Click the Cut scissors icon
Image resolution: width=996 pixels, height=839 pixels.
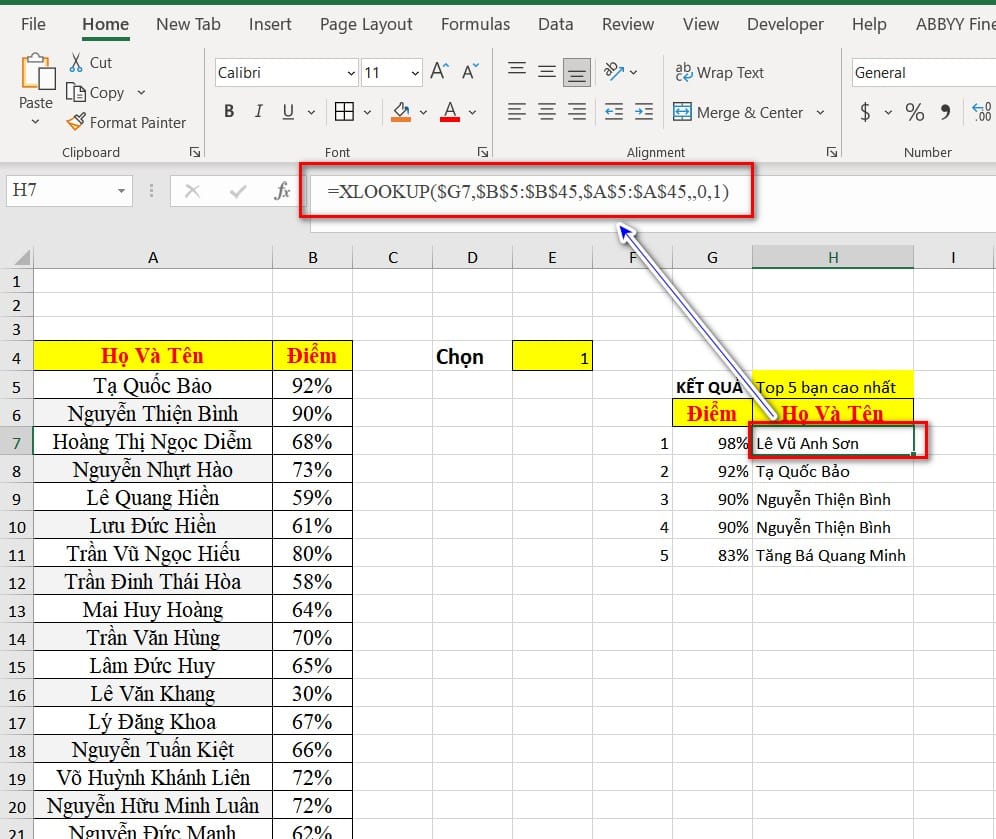pos(76,62)
